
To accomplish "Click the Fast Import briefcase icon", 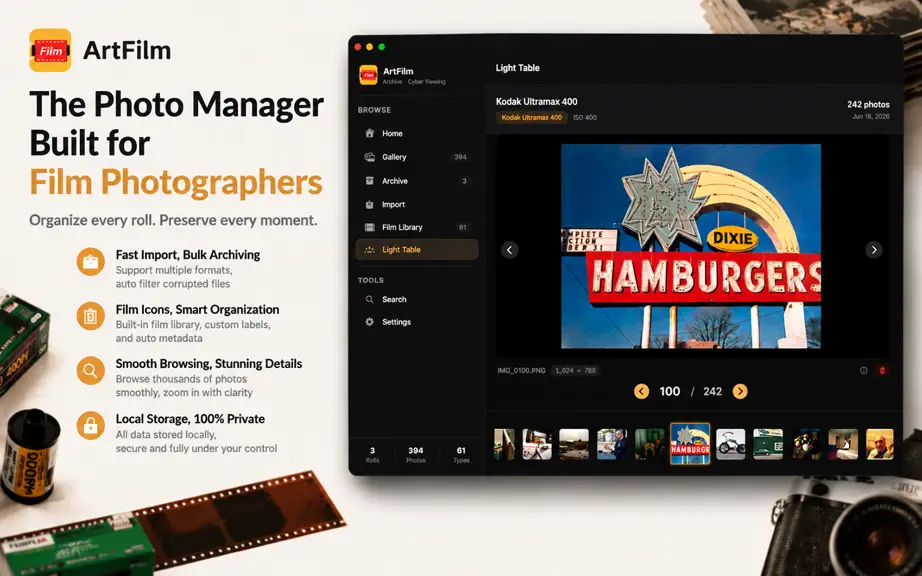I will 91,262.
